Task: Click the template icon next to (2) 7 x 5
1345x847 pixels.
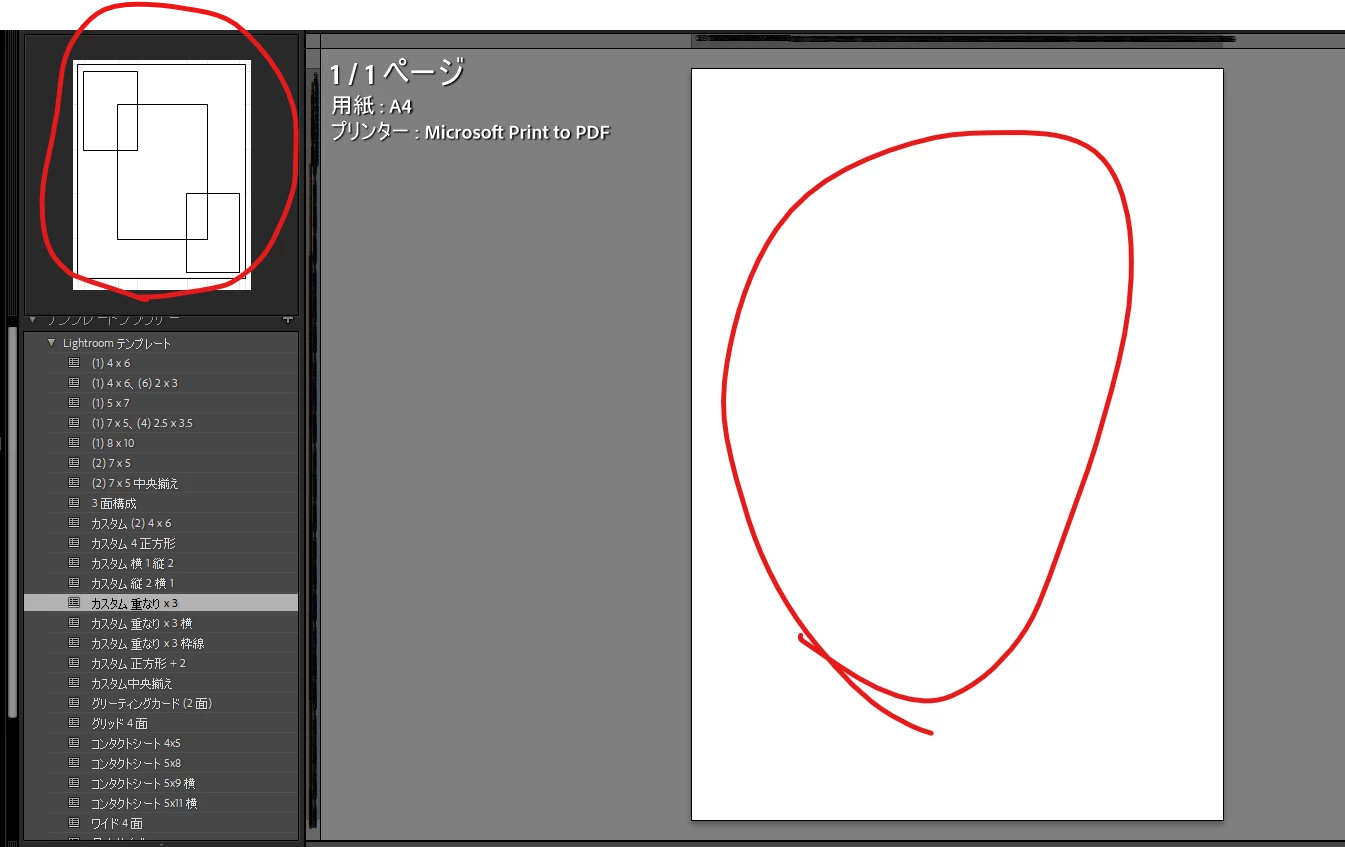Action: coord(74,463)
